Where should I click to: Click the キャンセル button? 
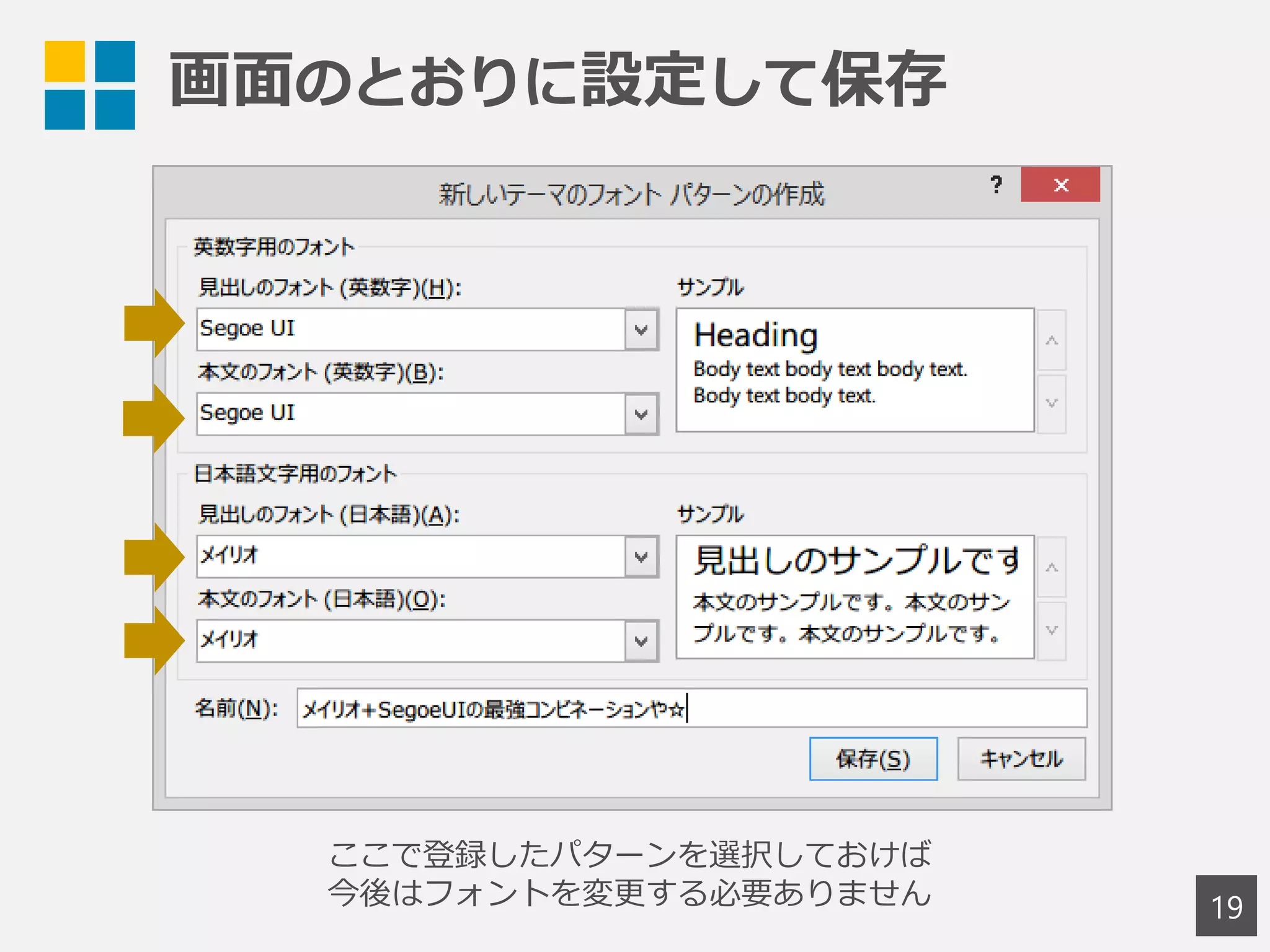pyautogui.click(x=1021, y=759)
